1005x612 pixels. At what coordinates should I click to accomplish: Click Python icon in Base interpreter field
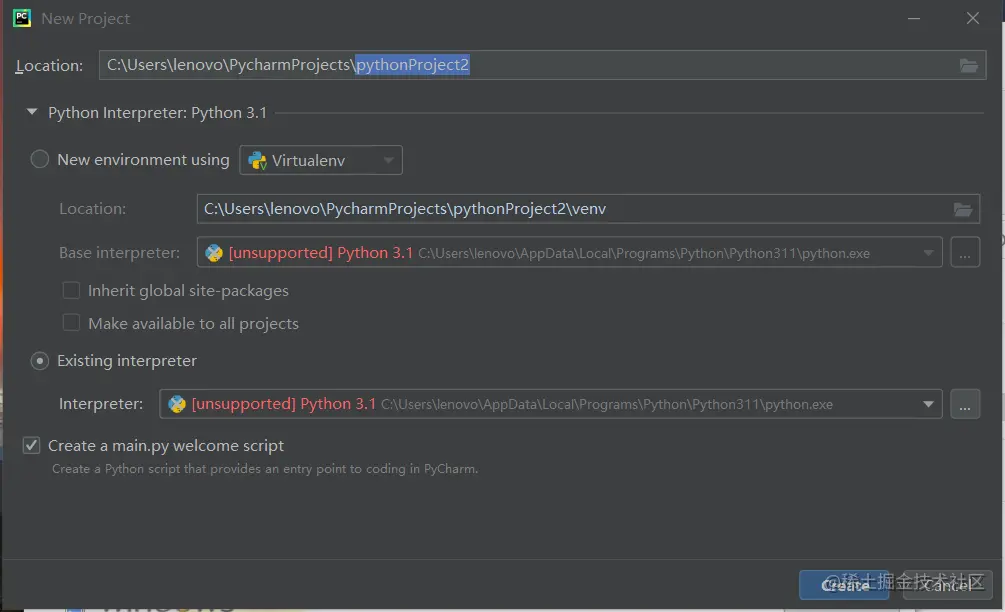click(213, 253)
